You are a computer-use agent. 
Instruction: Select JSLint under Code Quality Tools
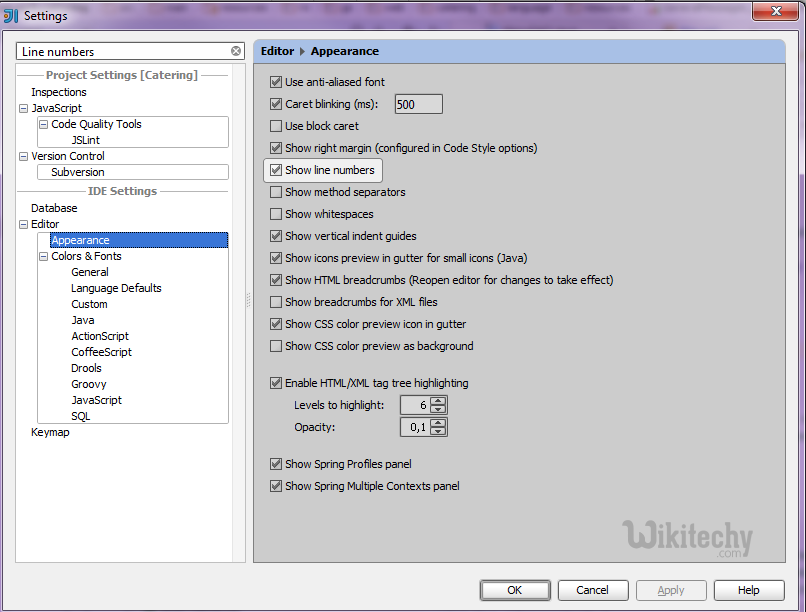[85, 140]
